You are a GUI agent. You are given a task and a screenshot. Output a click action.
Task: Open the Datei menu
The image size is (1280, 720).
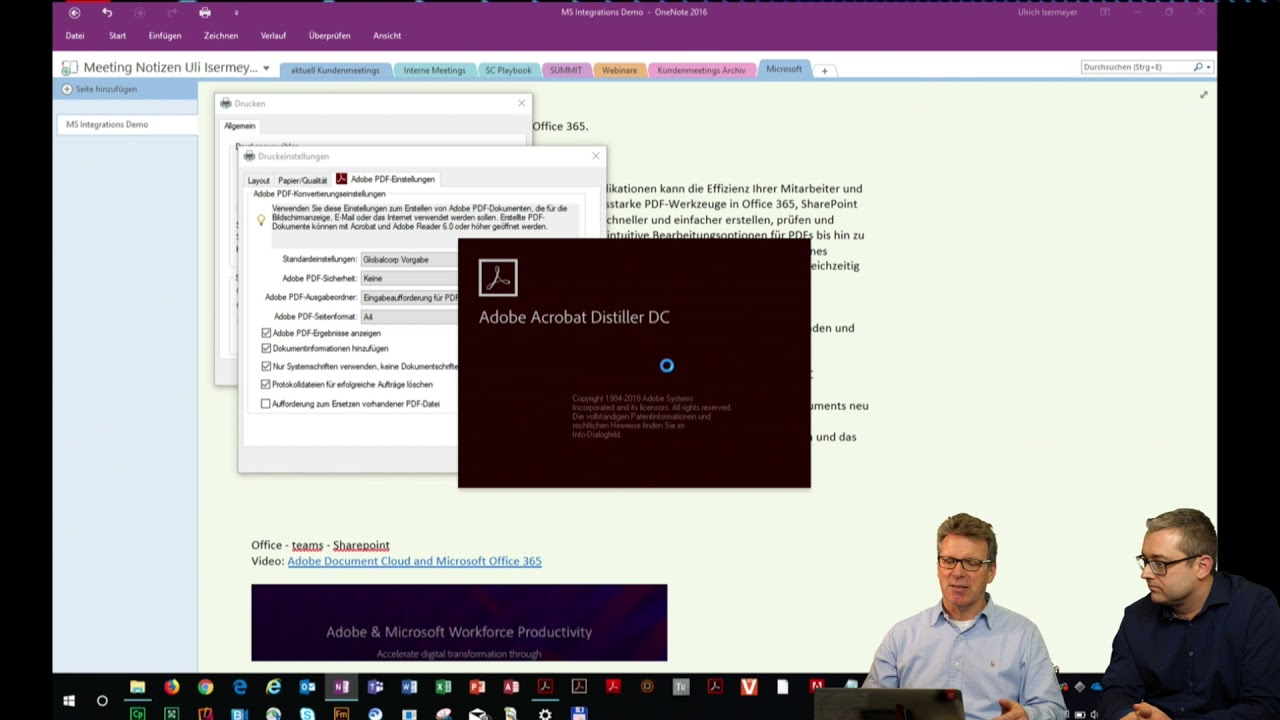(x=75, y=36)
